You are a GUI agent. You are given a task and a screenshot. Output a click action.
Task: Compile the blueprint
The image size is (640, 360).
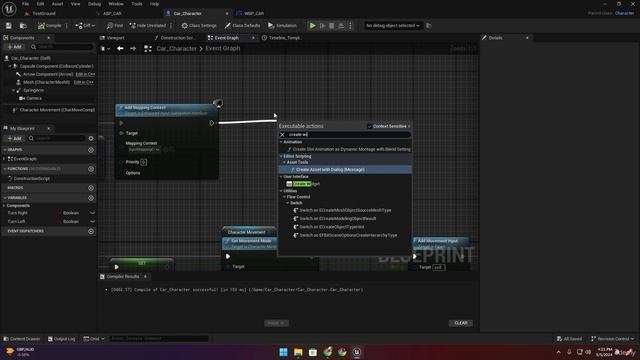(49, 26)
